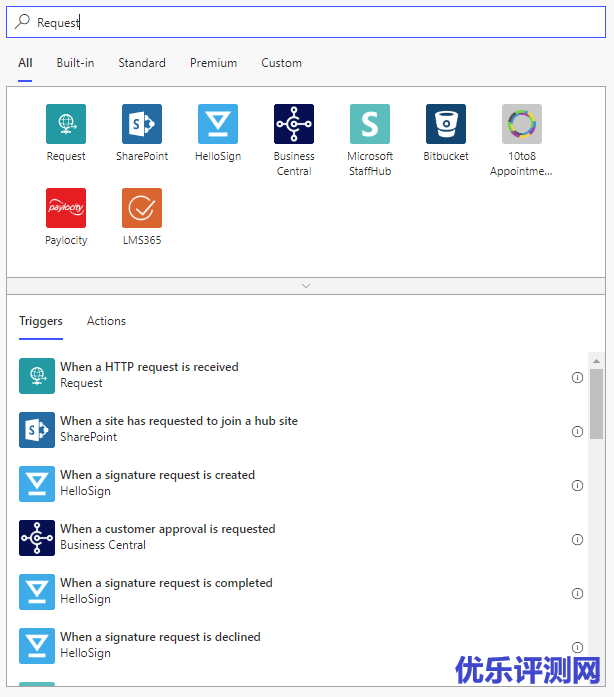614x697 pixels.
Task: Click the connector search input field
Action: [x=306, y=22]
